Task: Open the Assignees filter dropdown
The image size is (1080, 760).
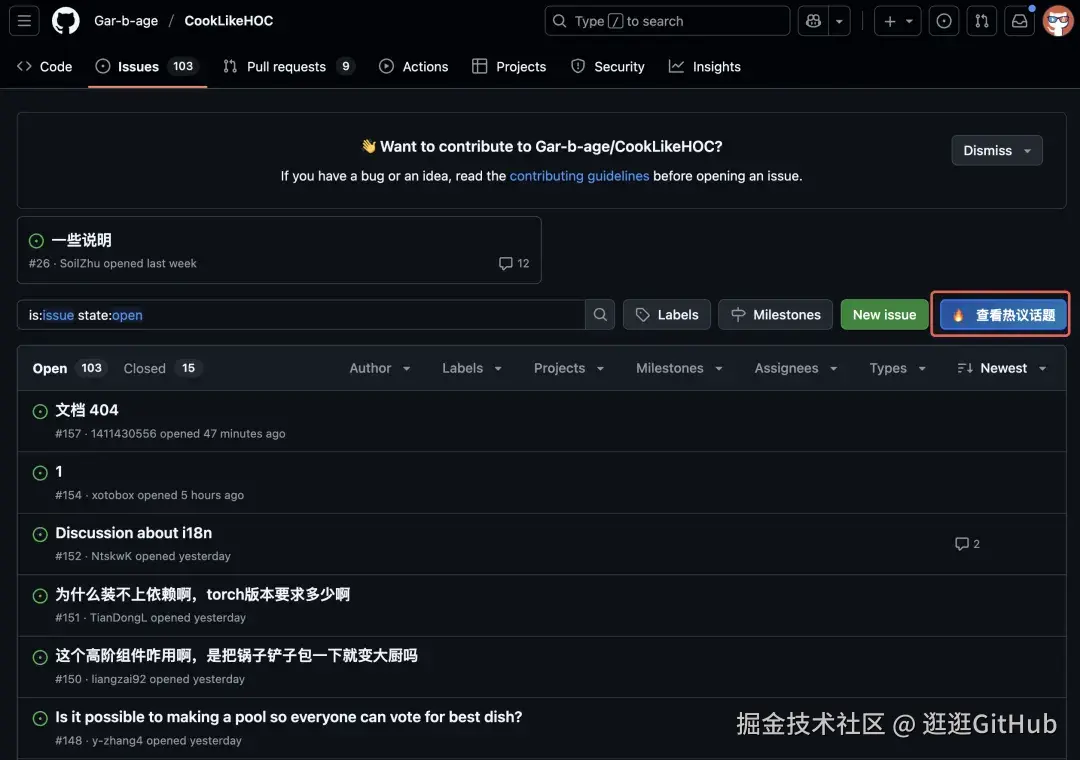Action: [794, 368]
